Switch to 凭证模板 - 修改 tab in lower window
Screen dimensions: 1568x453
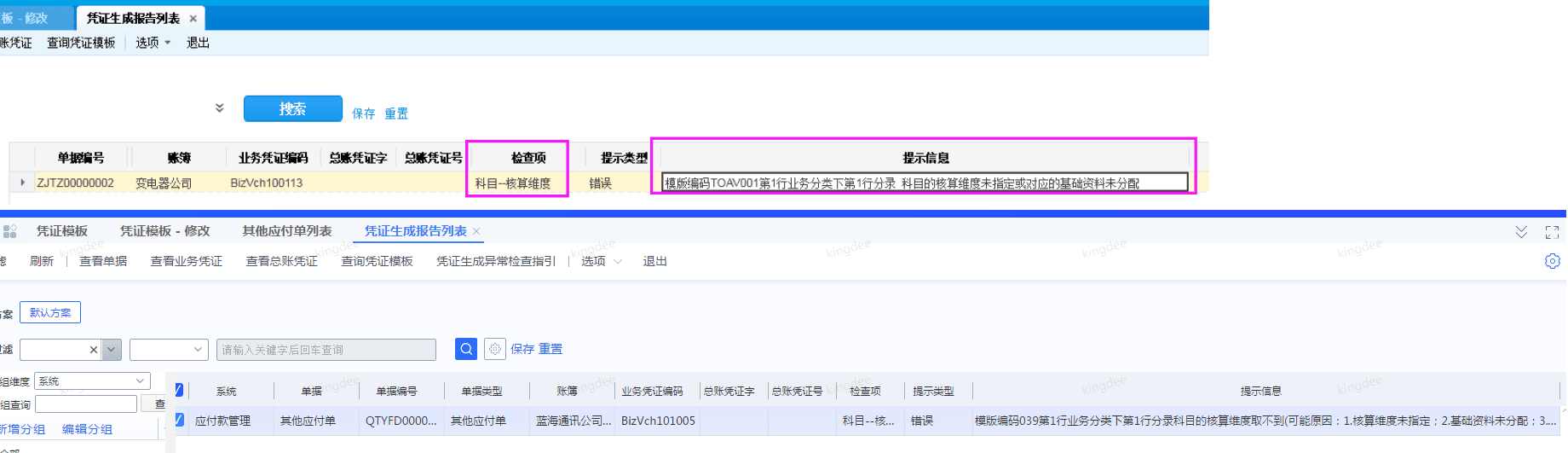(x=164, y=231)
